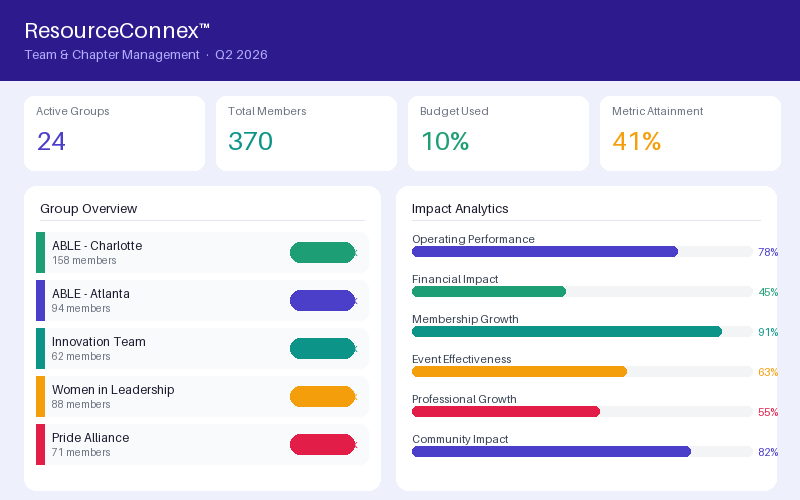Viewport: 800px width, 500px height.
Task: Click the Financial Impact progress bar
Action: point(582,291)
